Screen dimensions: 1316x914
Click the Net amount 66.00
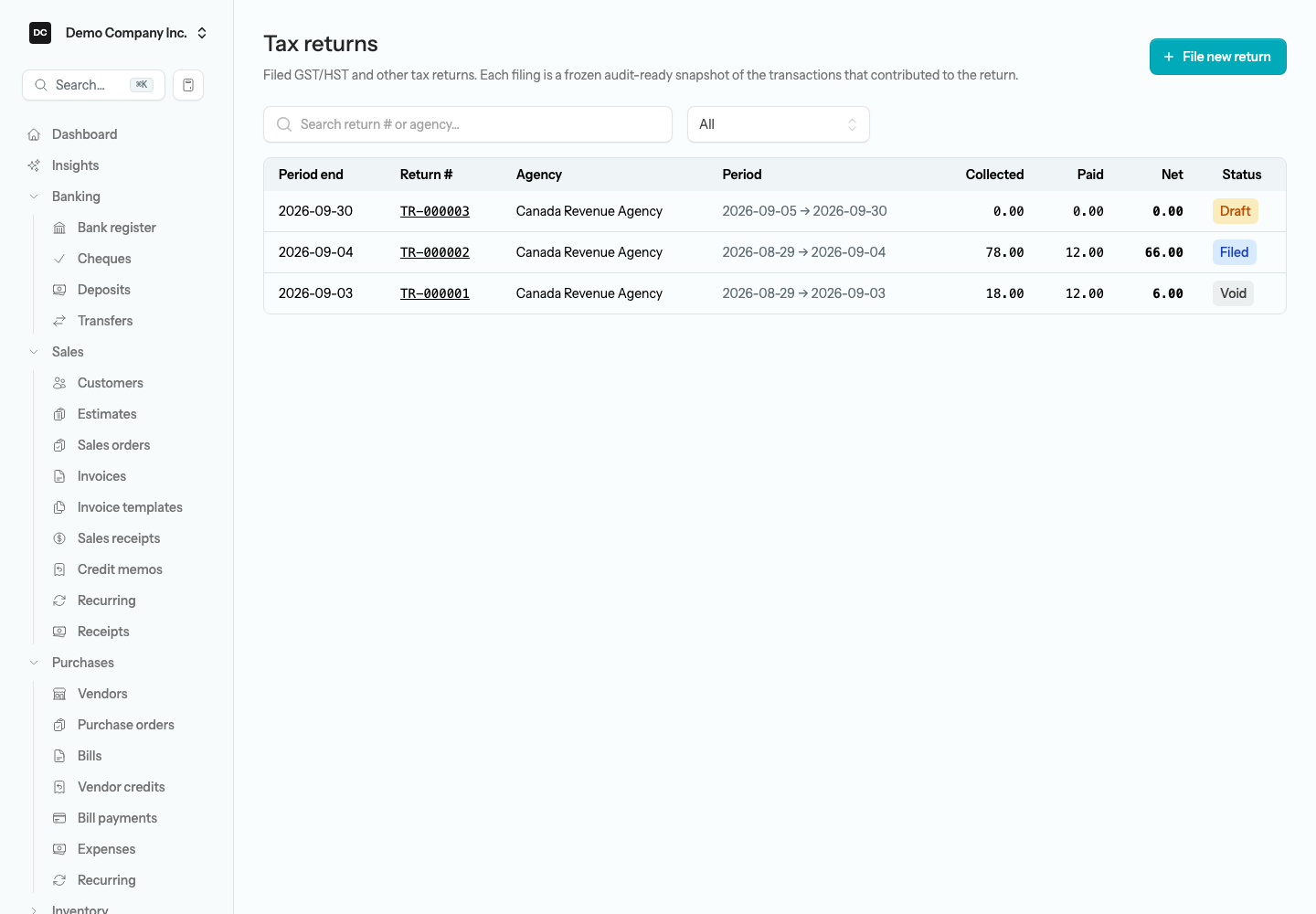point(1164,252)
